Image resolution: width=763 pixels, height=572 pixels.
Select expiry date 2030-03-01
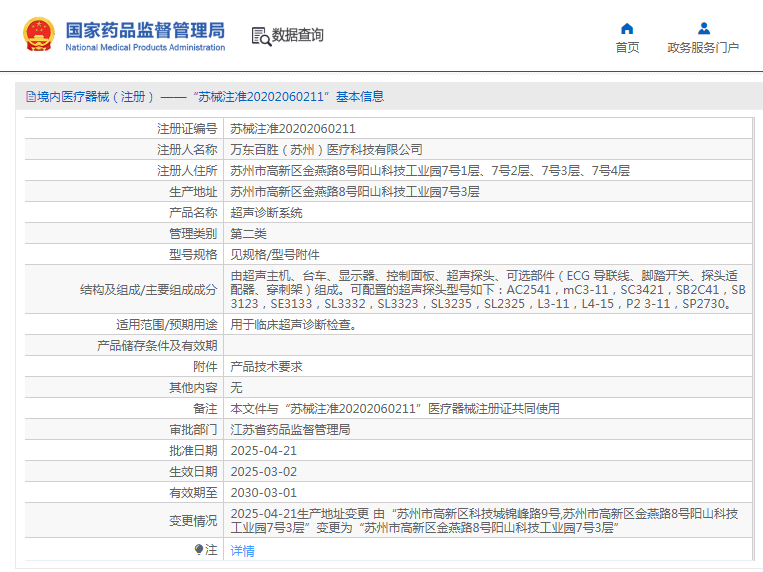point(263,493)
